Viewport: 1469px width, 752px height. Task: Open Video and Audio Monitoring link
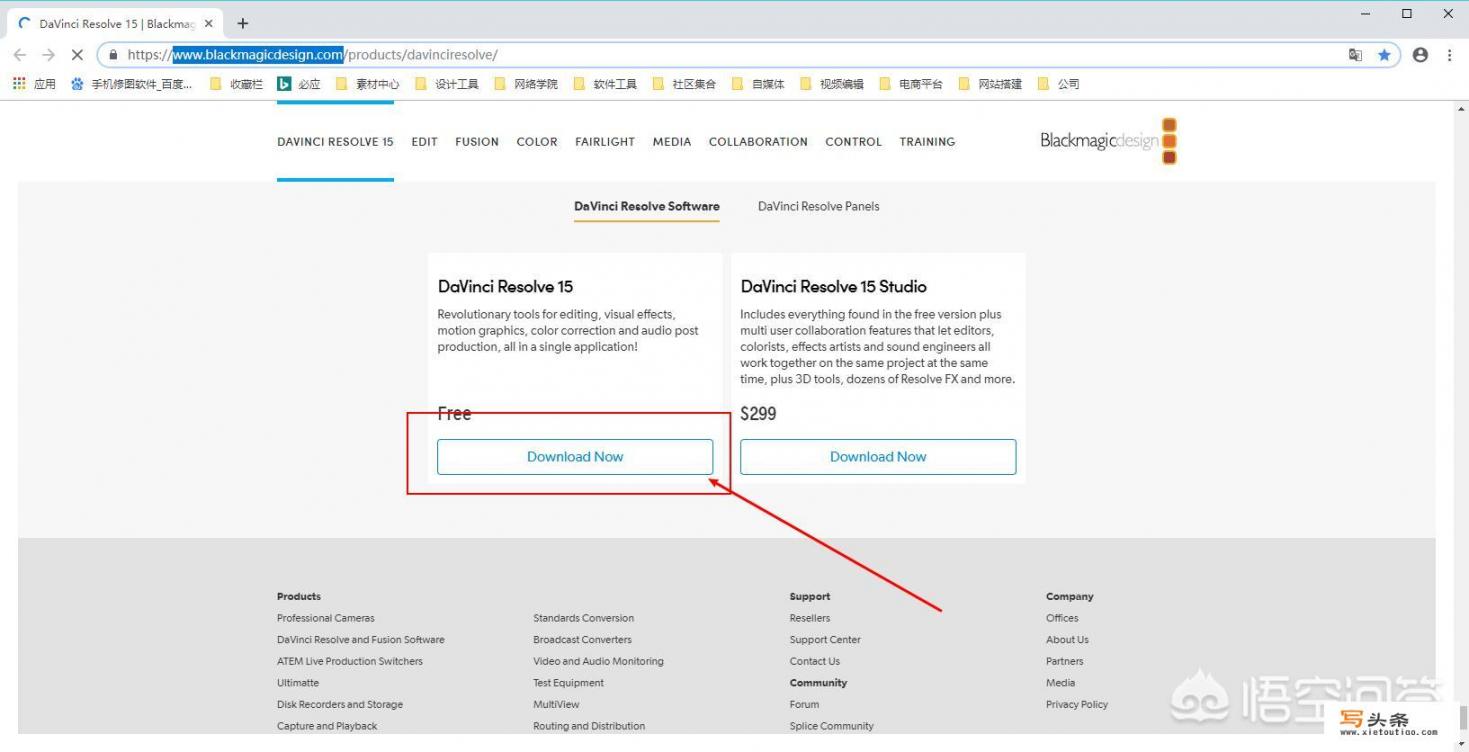(599, 661)
